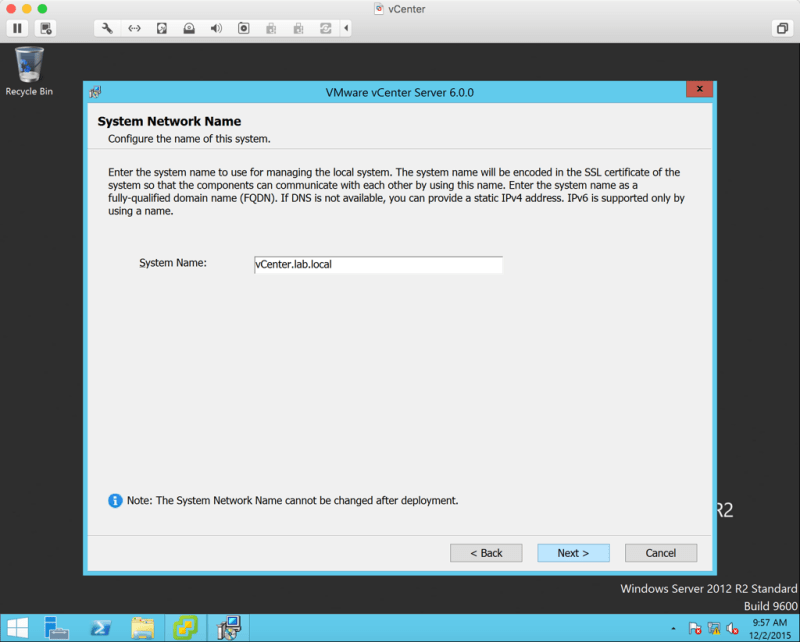Image resolution: width=800 pixels, height=642 pixels.
Task: Open virtual machine settings wrench
Action: pyautogui.click(x=107, y=28)
